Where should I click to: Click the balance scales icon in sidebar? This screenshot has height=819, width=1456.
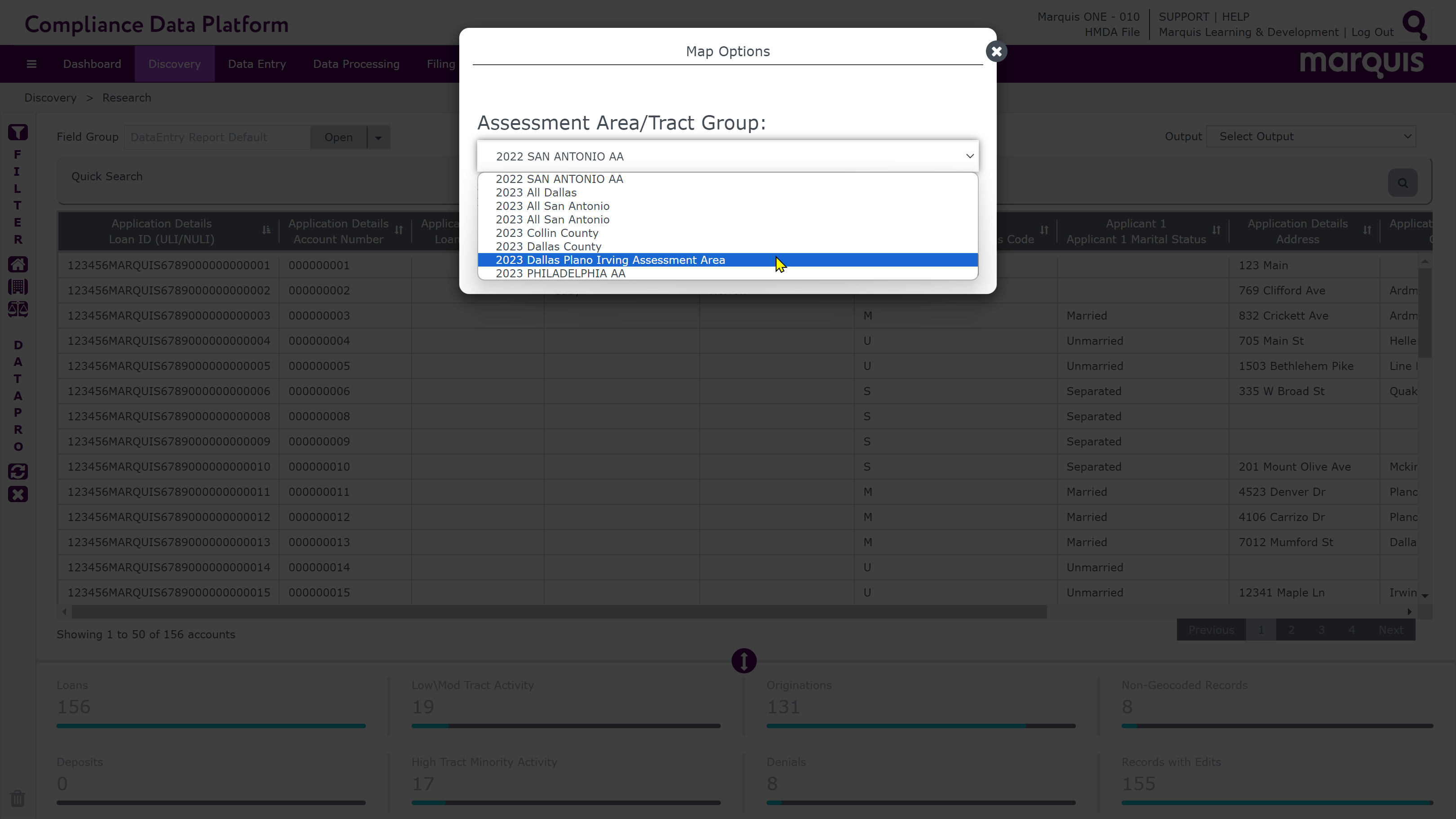pyautogui.click(x=18, y=309)
